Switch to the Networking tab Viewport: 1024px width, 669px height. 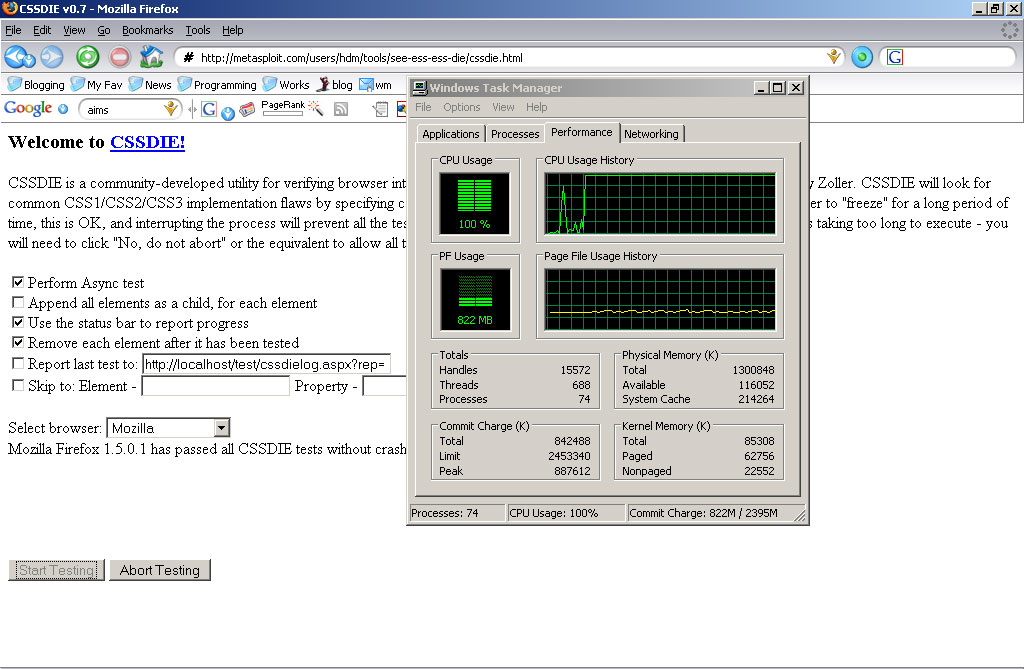[x=651, y=134]
